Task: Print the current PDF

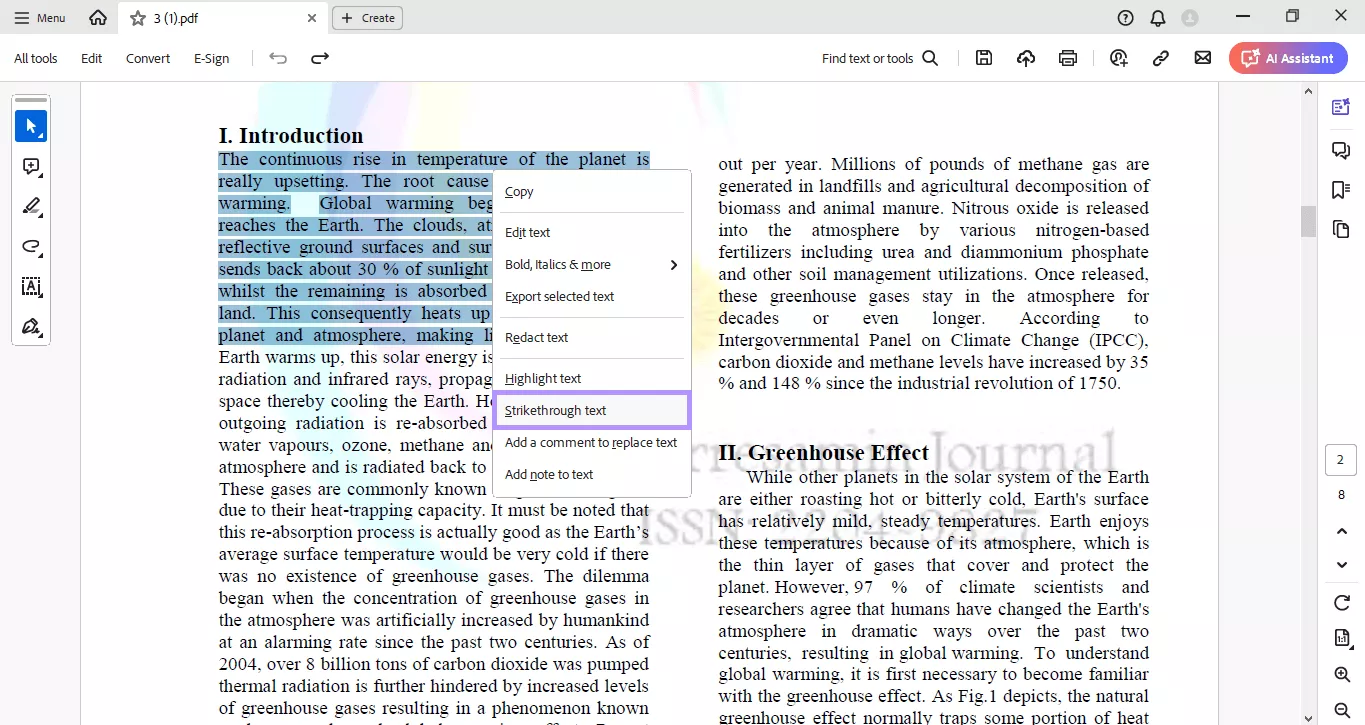Action: point(1068,57)
